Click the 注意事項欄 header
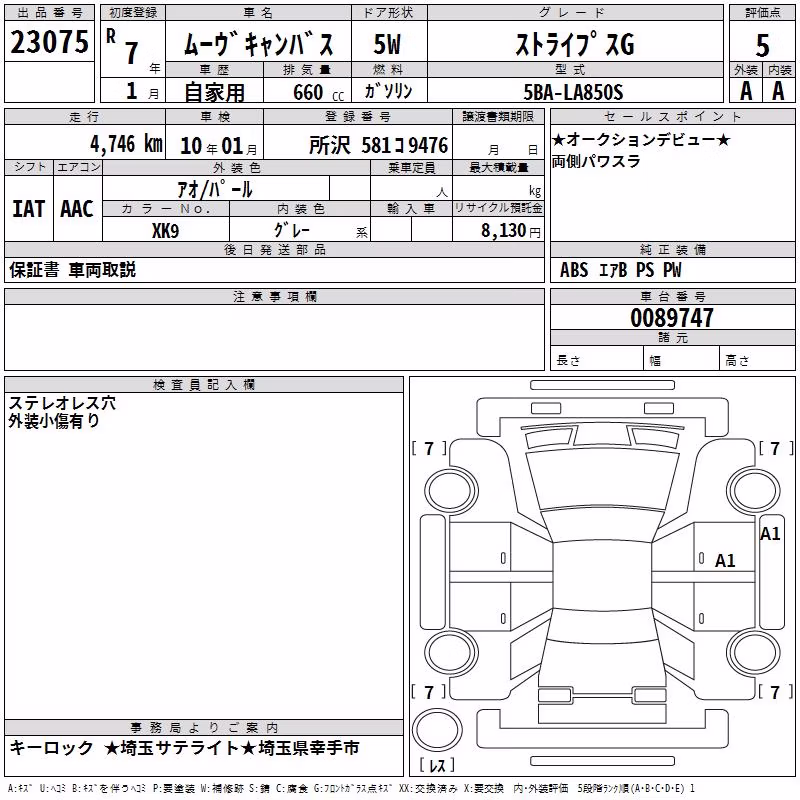This screenshot has height=800, width=800. [x=275, y=296]
